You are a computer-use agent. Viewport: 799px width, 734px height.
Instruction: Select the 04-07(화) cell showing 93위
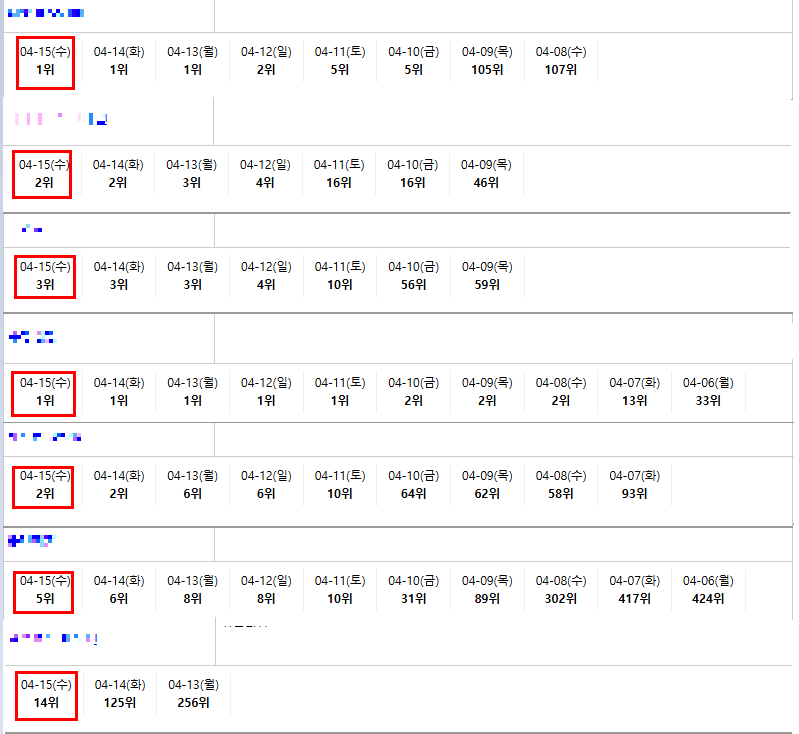[x=635, y=485]
